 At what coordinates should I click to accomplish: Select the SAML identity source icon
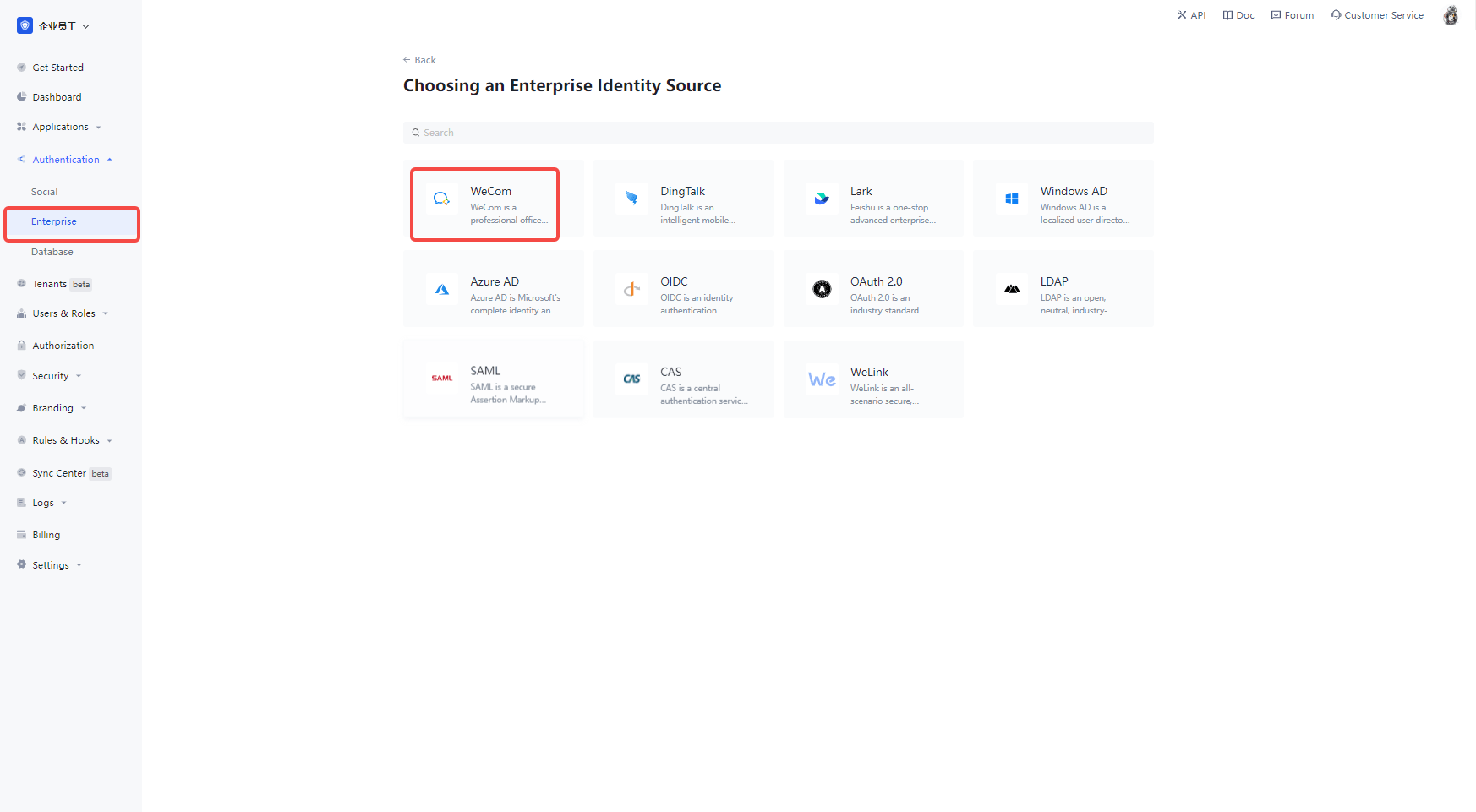tap(441, 379)
